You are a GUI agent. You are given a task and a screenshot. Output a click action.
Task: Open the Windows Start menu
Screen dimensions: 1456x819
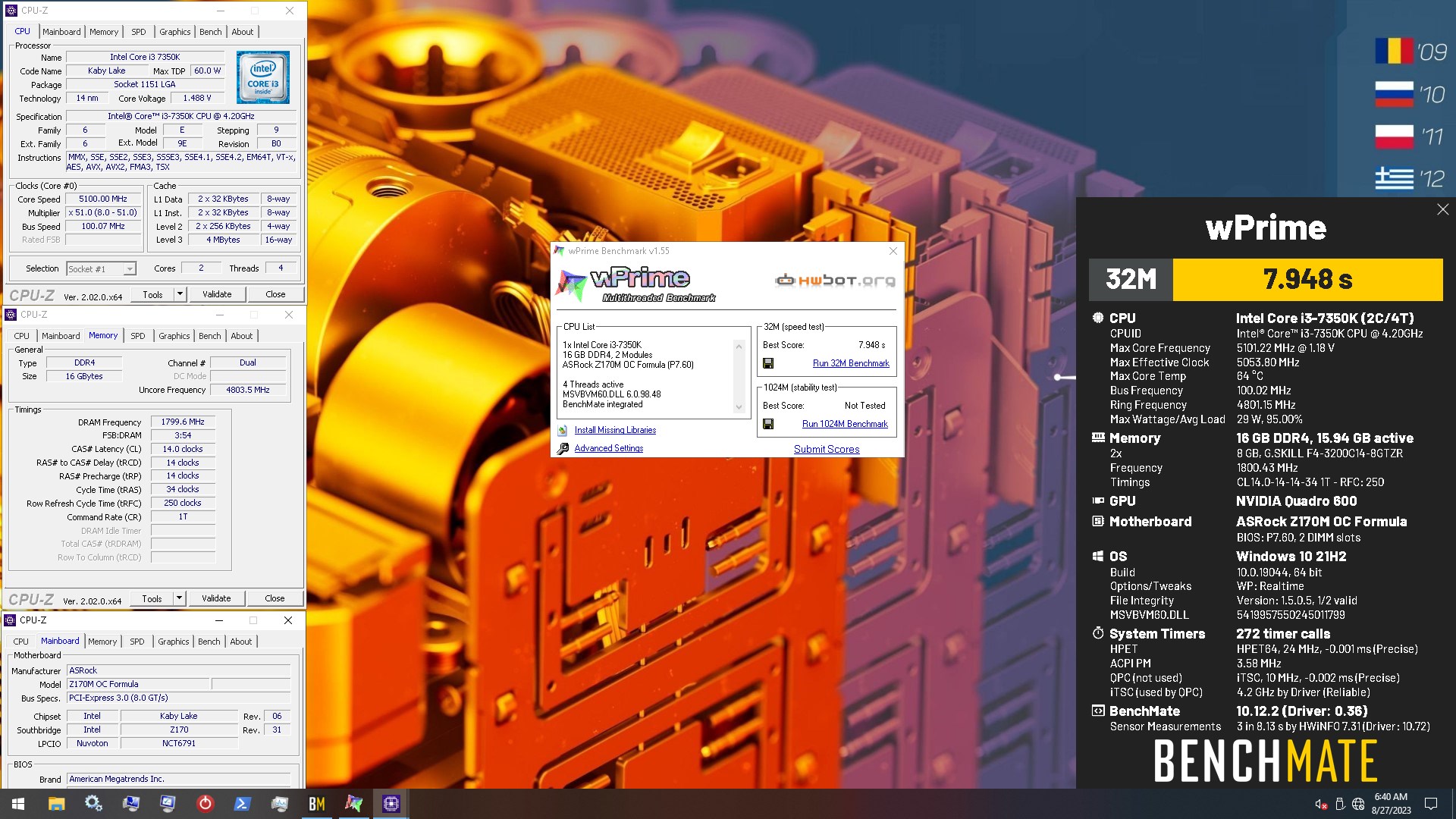[x=18, y=804]
